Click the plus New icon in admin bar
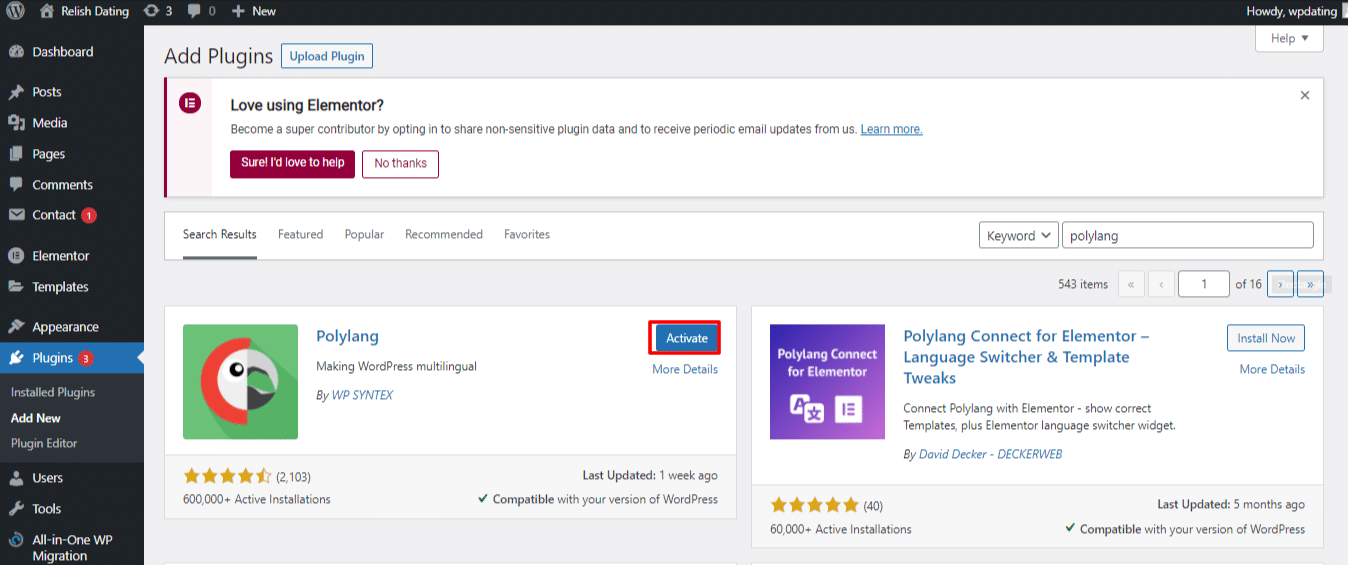 point(238,11)
